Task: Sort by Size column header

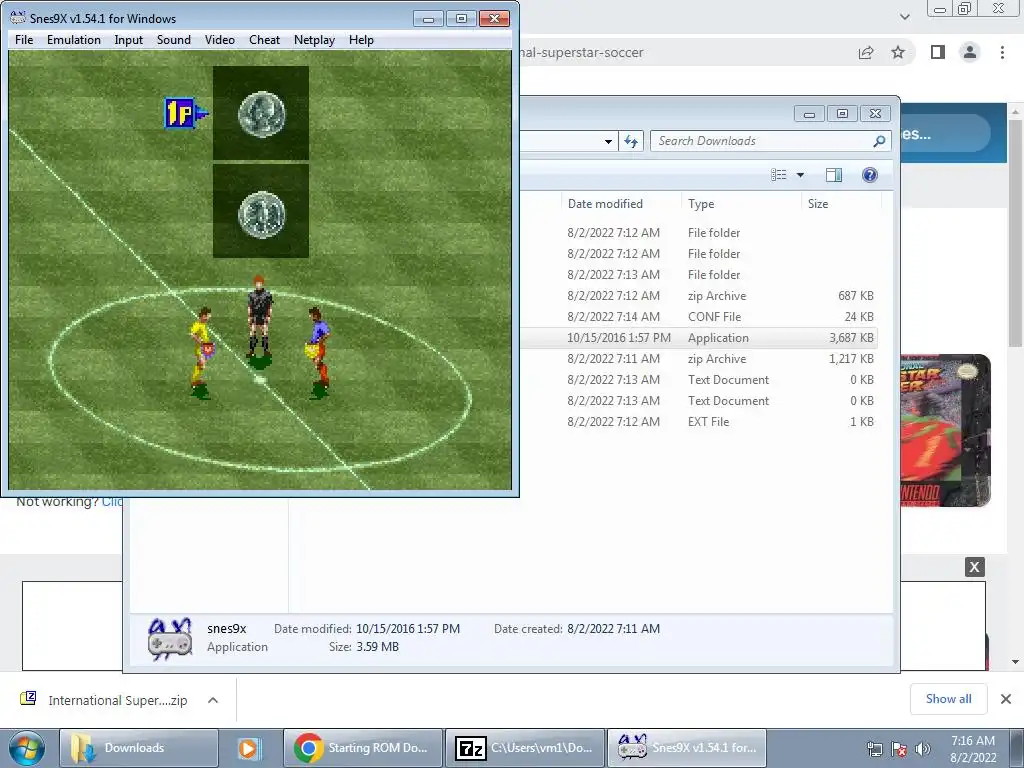Action: point(818,204)
